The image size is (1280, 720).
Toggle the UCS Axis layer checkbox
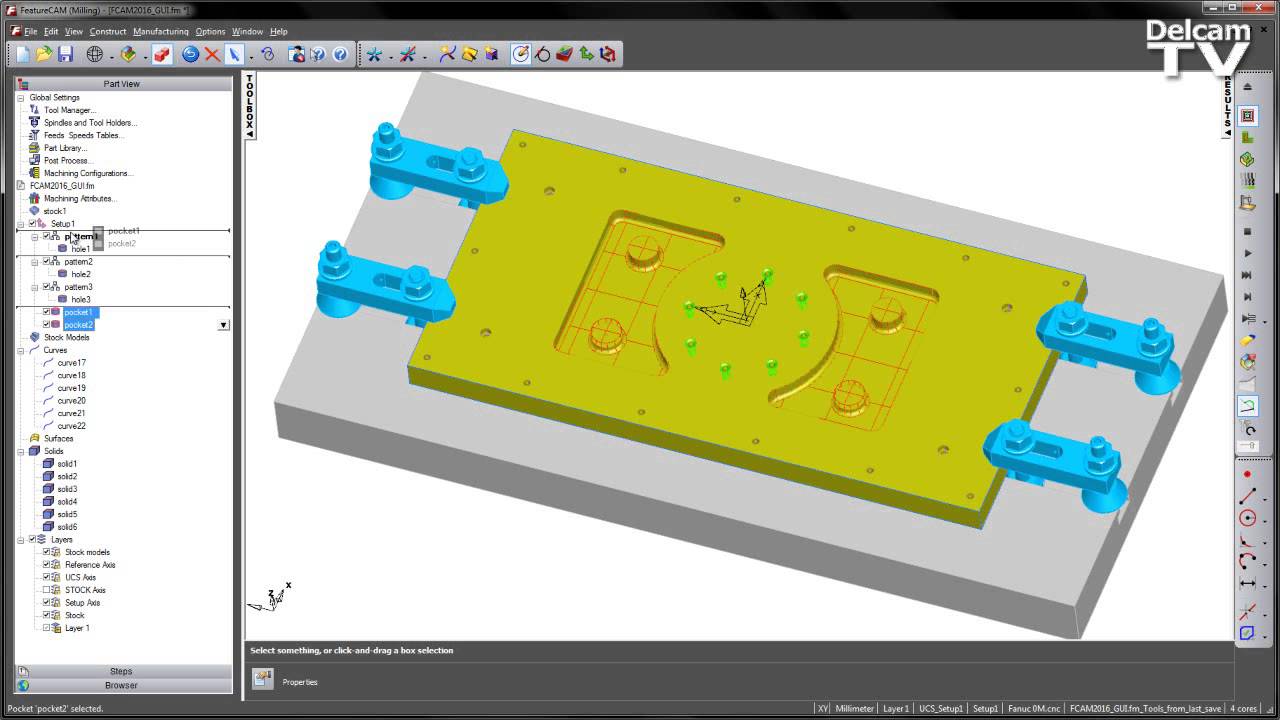point(46,577)
